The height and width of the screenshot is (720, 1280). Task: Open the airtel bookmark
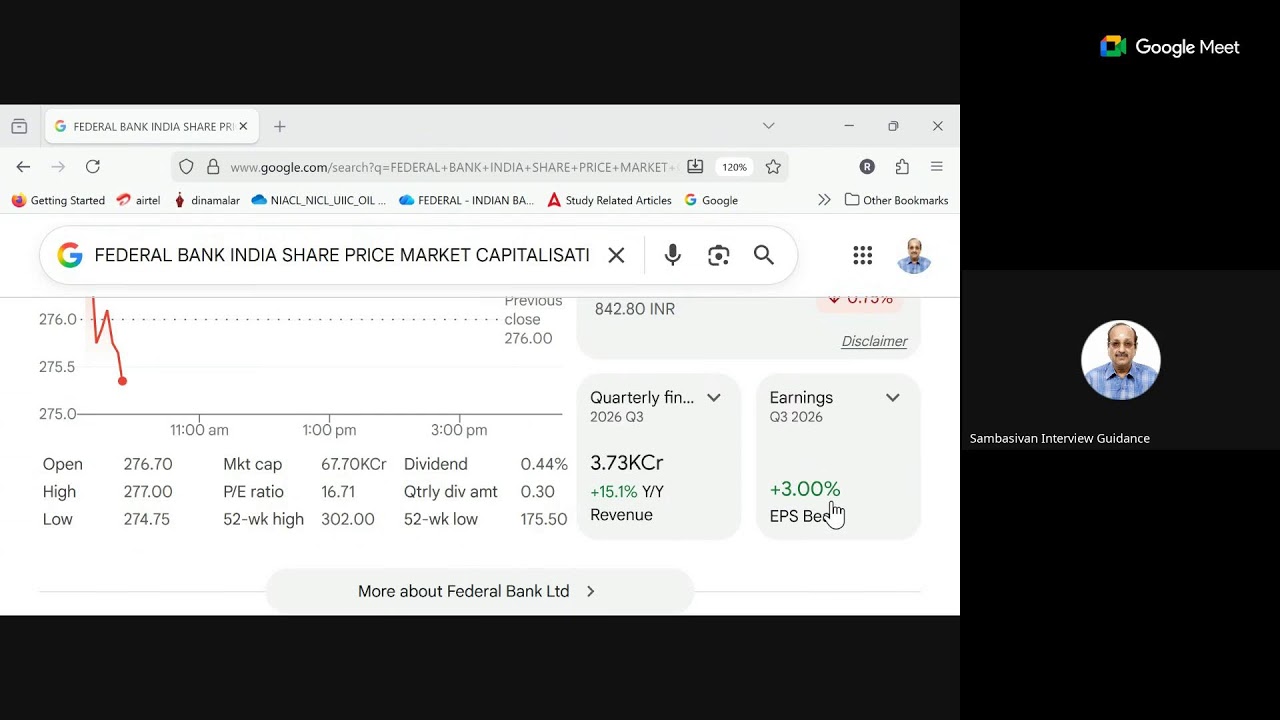(x=139, y=200)
